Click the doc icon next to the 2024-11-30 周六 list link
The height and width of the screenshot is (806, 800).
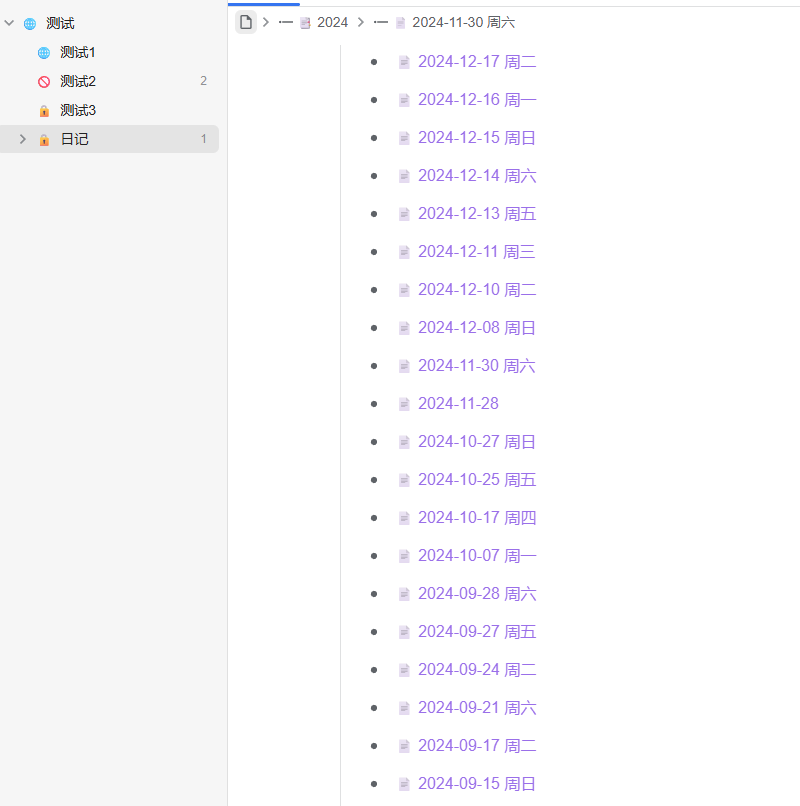(x=404, y=366)
